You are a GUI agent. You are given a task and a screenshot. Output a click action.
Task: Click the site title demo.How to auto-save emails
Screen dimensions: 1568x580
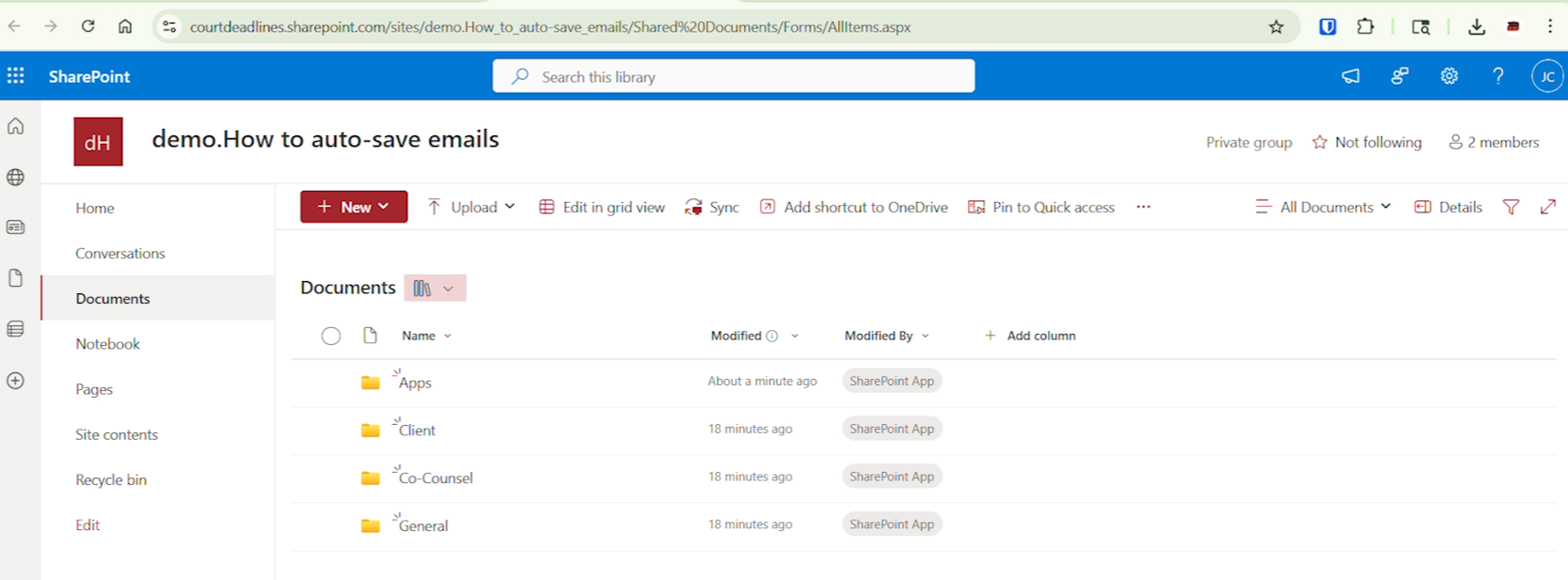[x=325, y=139]
